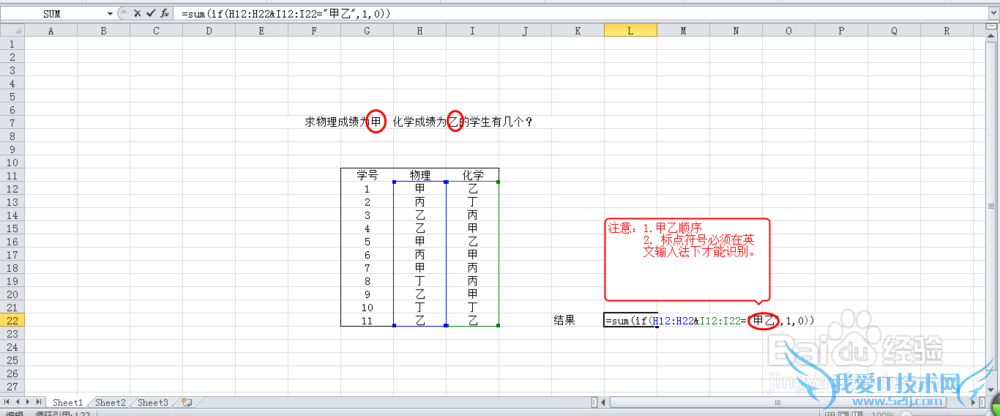Click student number 2 cell
Image resolution: width=1000 pixels, height=416 pixels.
(x=367, y=202)
